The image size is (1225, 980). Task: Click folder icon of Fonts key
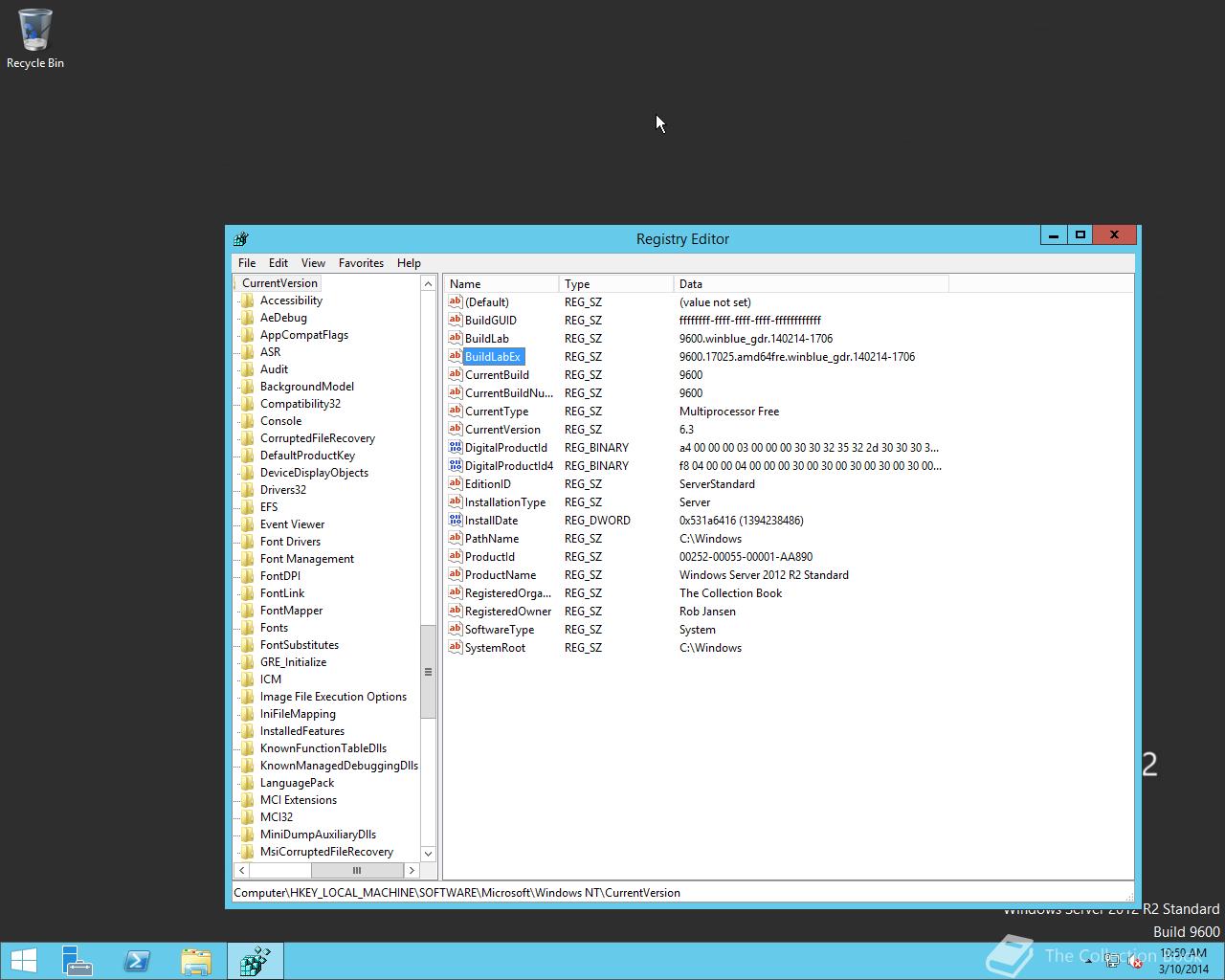[x=248, y=628]
